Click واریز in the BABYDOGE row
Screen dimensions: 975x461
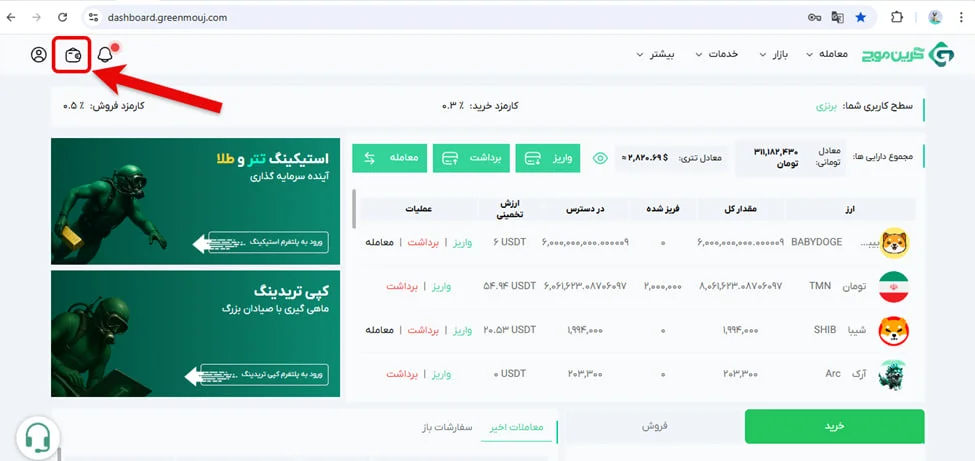click(461, 243)
